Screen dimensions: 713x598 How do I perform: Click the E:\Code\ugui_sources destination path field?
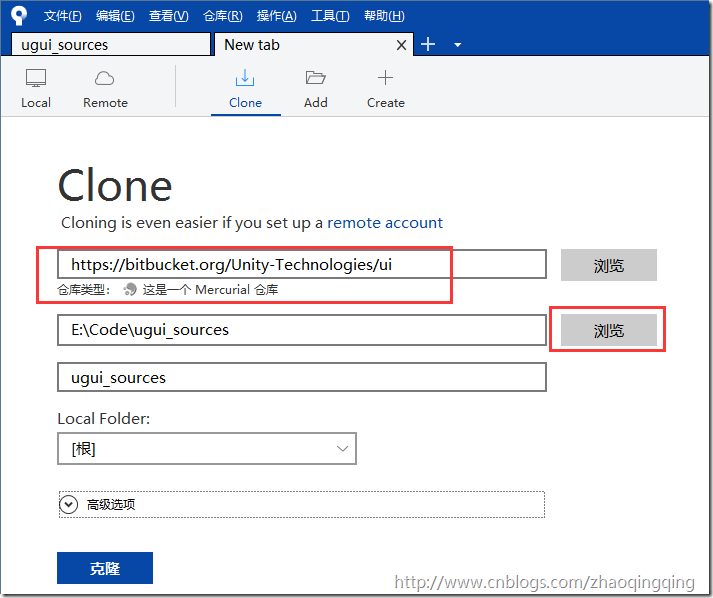tap(301, 330)
